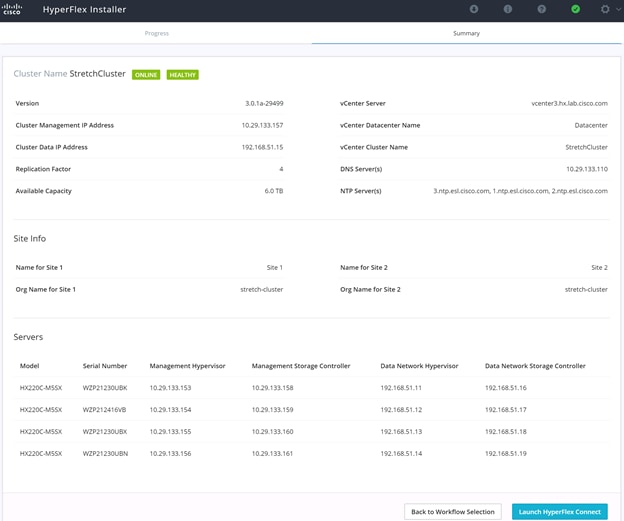Click the Serial Number column header
The width and height of the screenshot is (624, 521).
[x=105, y=366]
